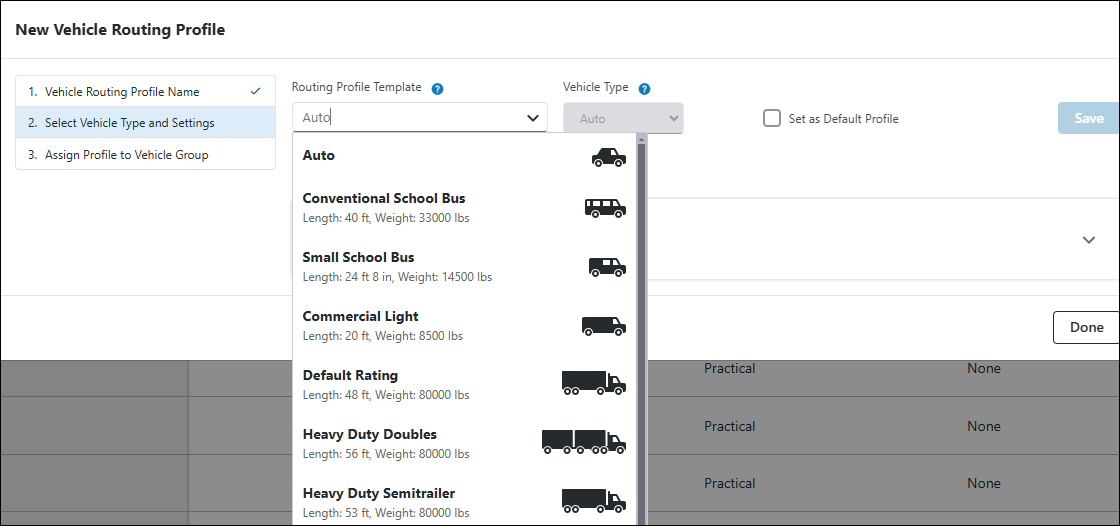1120x526 pixels.
Task: Collapse the Routing Profile Template dropdown arrow
Action: pyautogui.click(x=533, y=118)
